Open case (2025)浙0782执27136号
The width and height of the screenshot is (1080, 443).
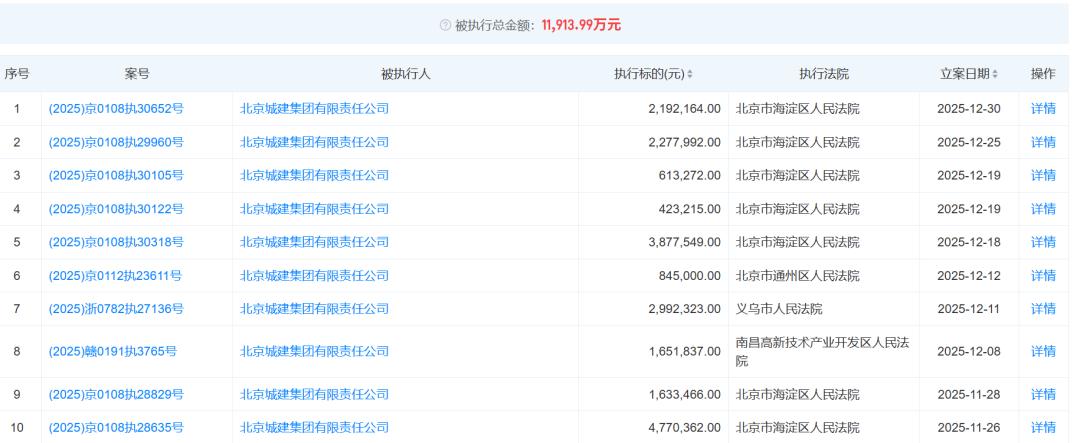115,309
